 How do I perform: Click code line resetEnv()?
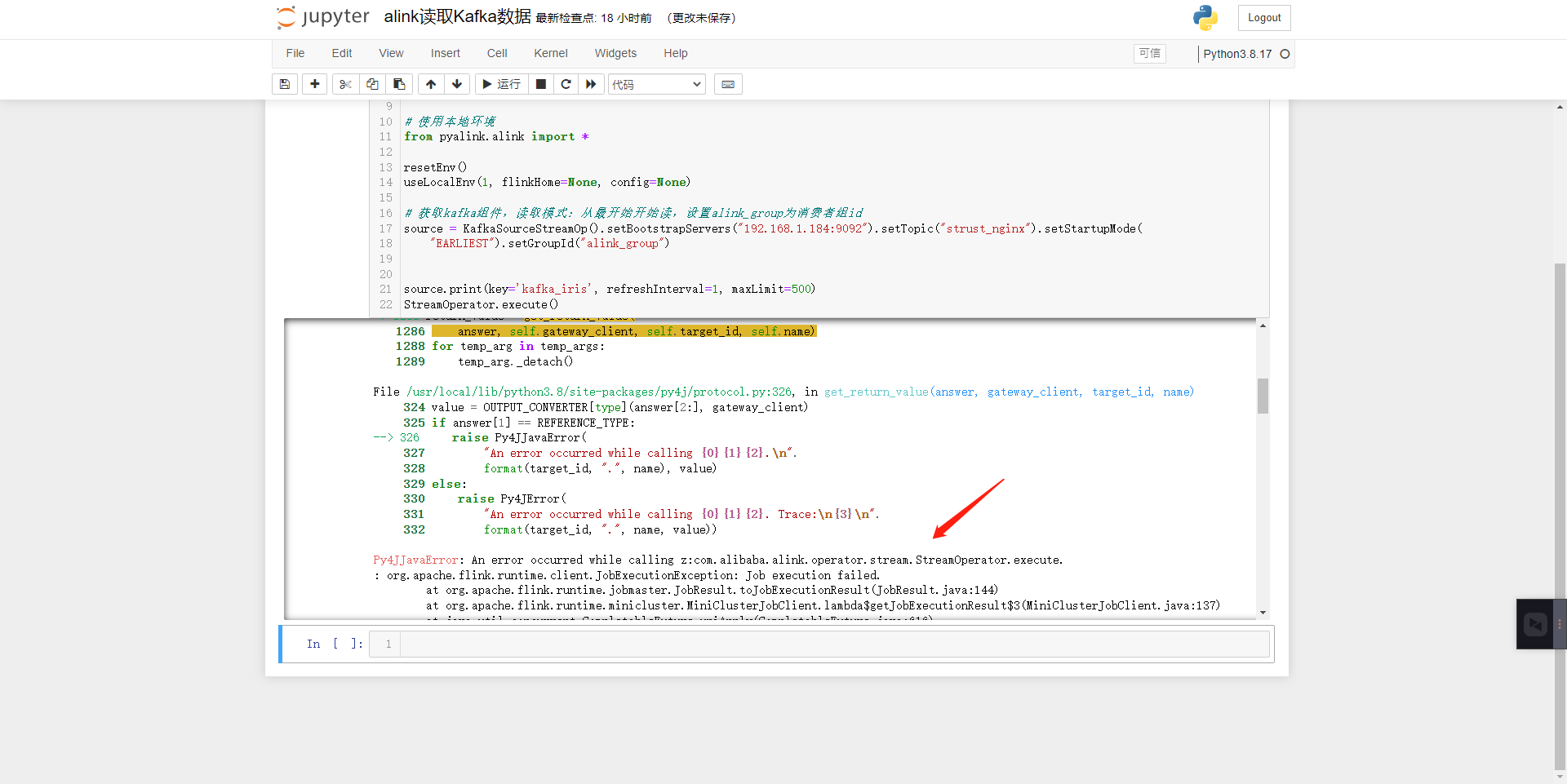click(x=435, y=167)
